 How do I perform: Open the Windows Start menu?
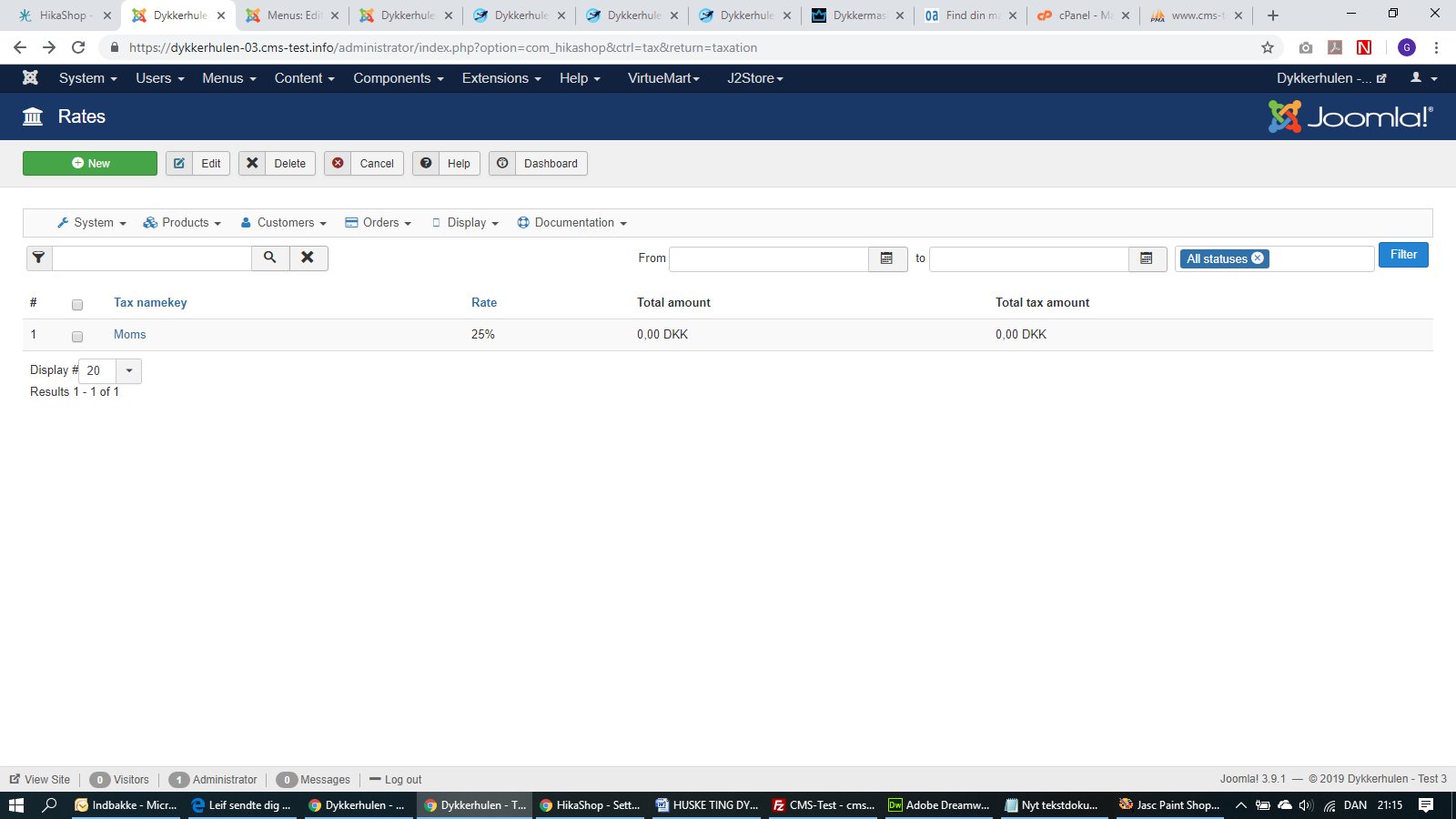pos(15,805)
